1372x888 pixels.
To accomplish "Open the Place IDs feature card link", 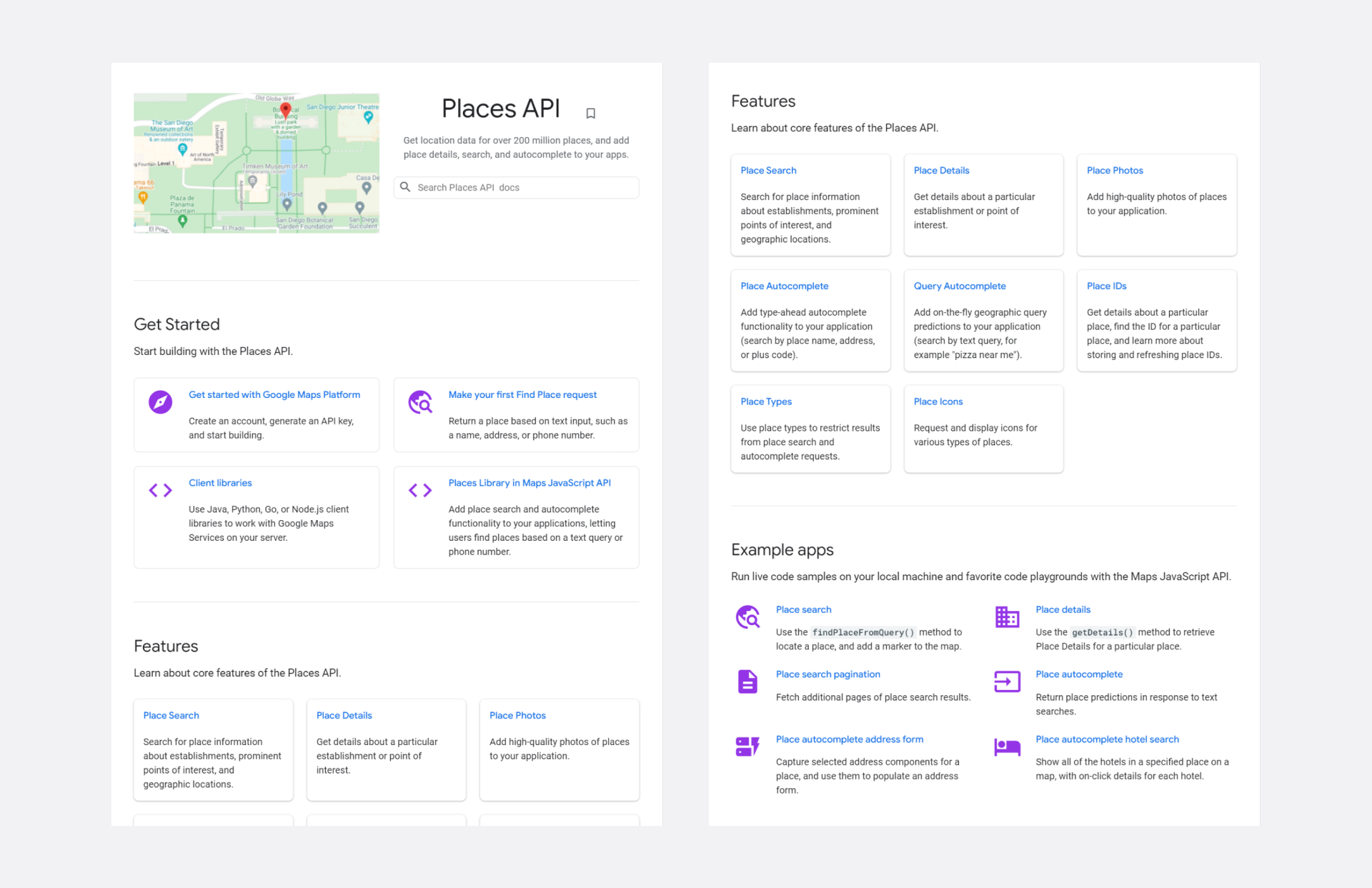I will pos(1106,286).
